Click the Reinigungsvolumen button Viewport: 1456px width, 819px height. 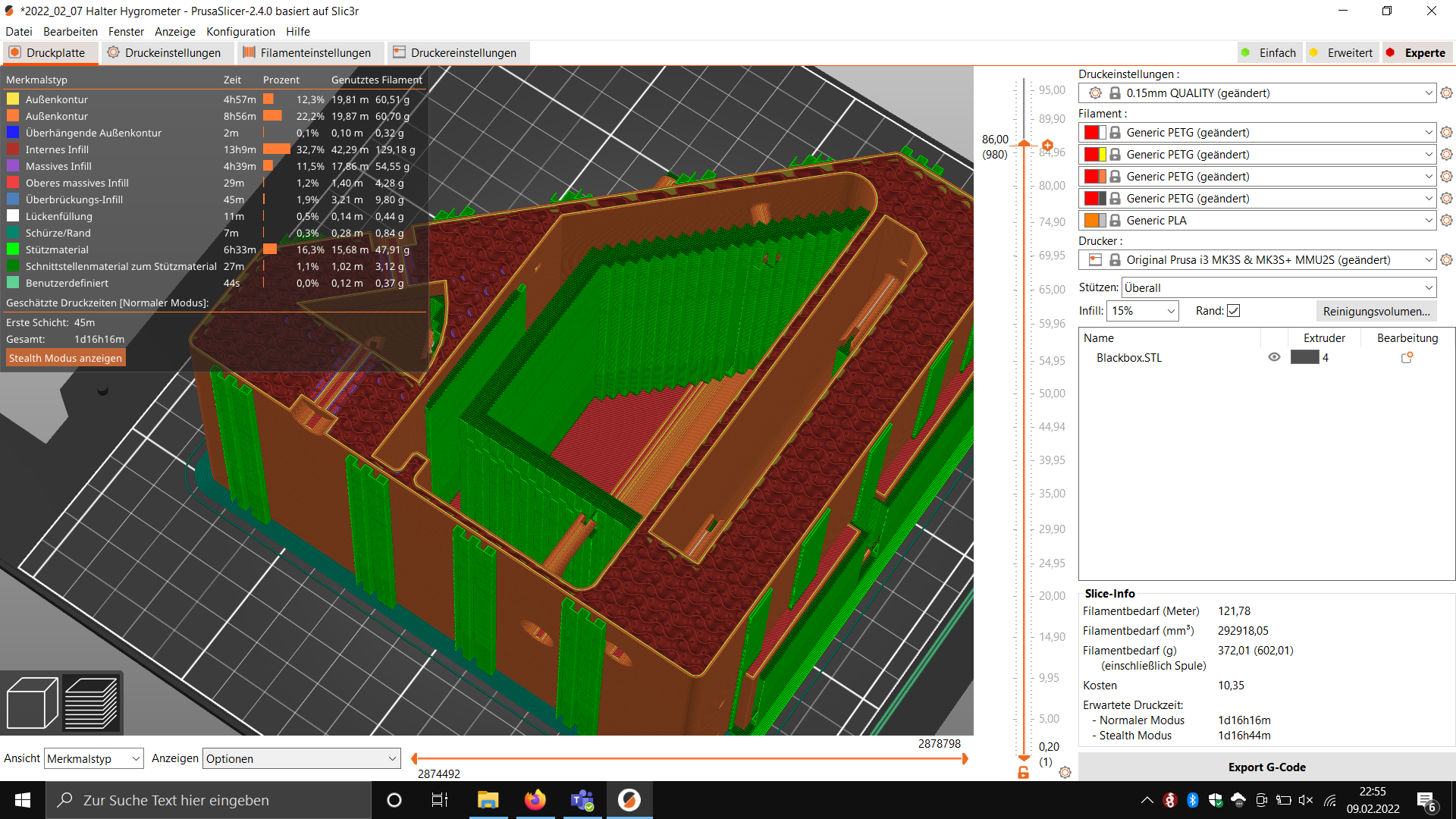[x=1376, y=310]
